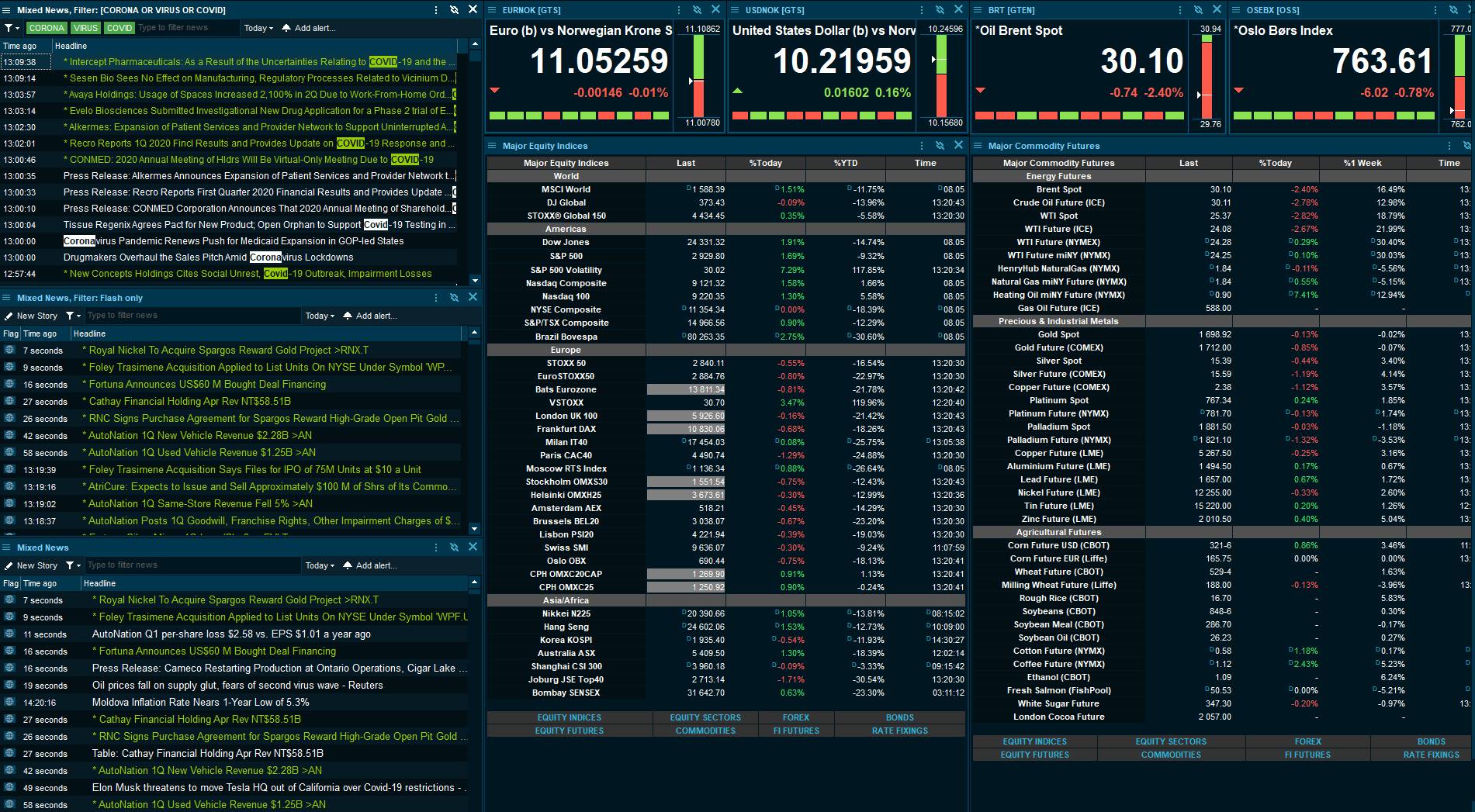Select the Fresh Salmon (FishPool) row

point(1222,690)
